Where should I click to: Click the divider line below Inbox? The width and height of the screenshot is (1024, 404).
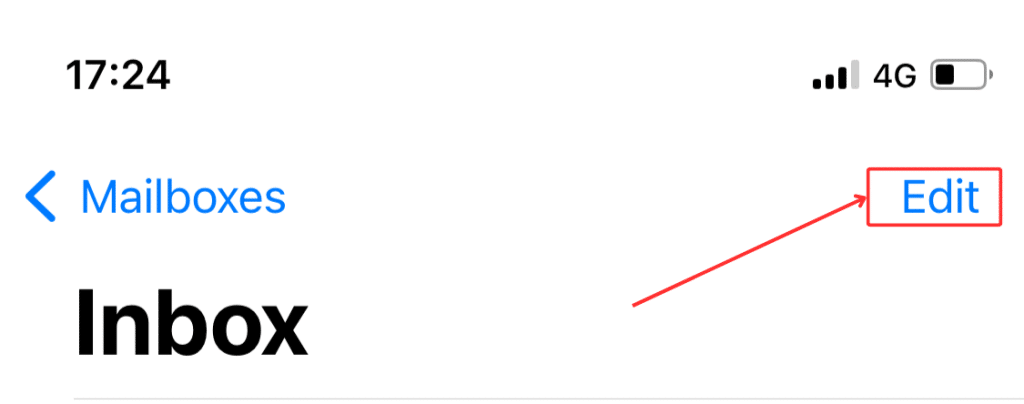tap(549, 397)
